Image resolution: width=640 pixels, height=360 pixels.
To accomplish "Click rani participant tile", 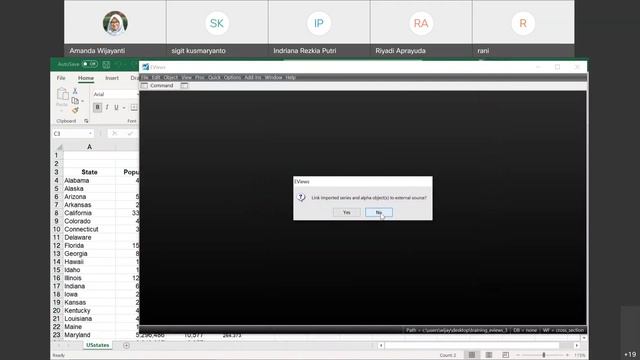I will click(x=523, y=29).
